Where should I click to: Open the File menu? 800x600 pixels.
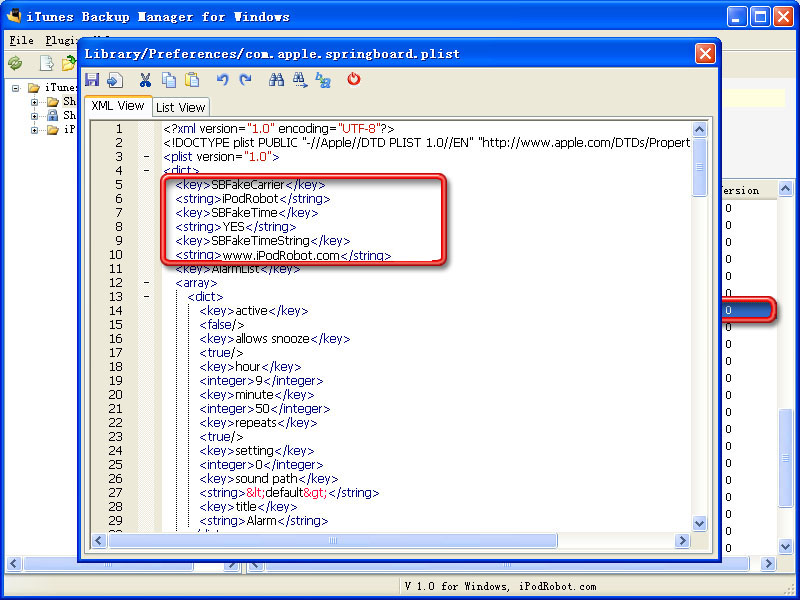pyautogui.click(x=21, y=40)
